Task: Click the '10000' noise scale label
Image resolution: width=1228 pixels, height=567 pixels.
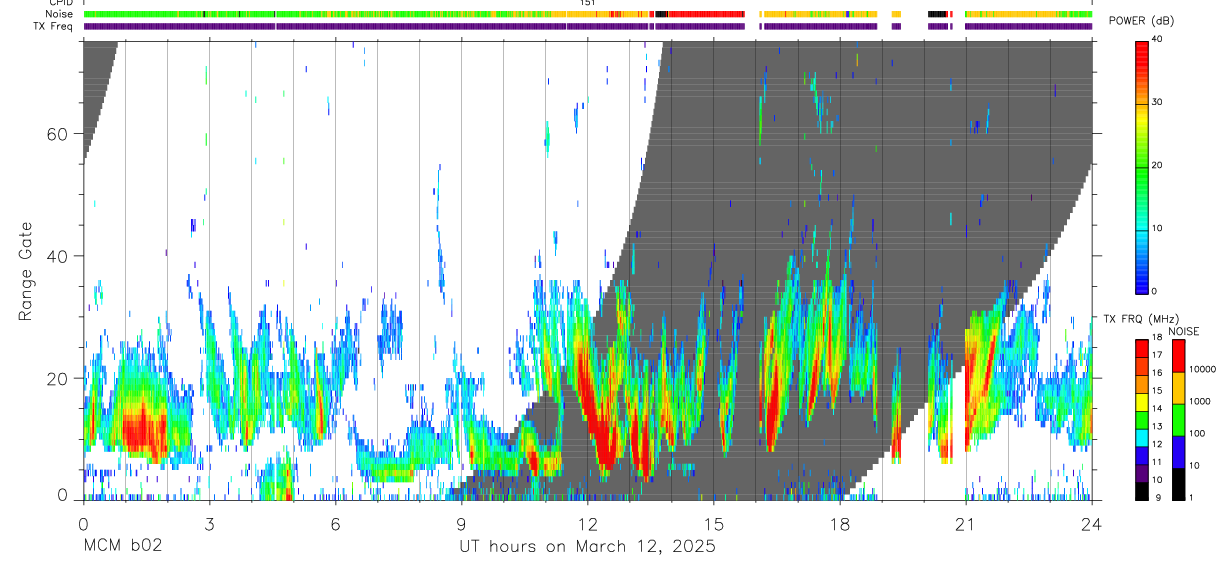Action: pos(1203,369)
